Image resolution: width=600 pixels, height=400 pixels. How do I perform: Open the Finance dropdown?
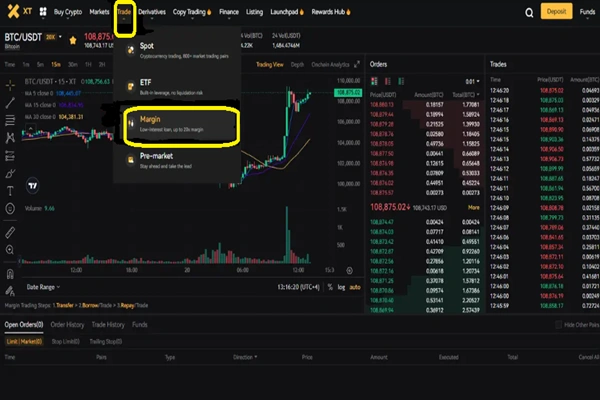(229, 13)
